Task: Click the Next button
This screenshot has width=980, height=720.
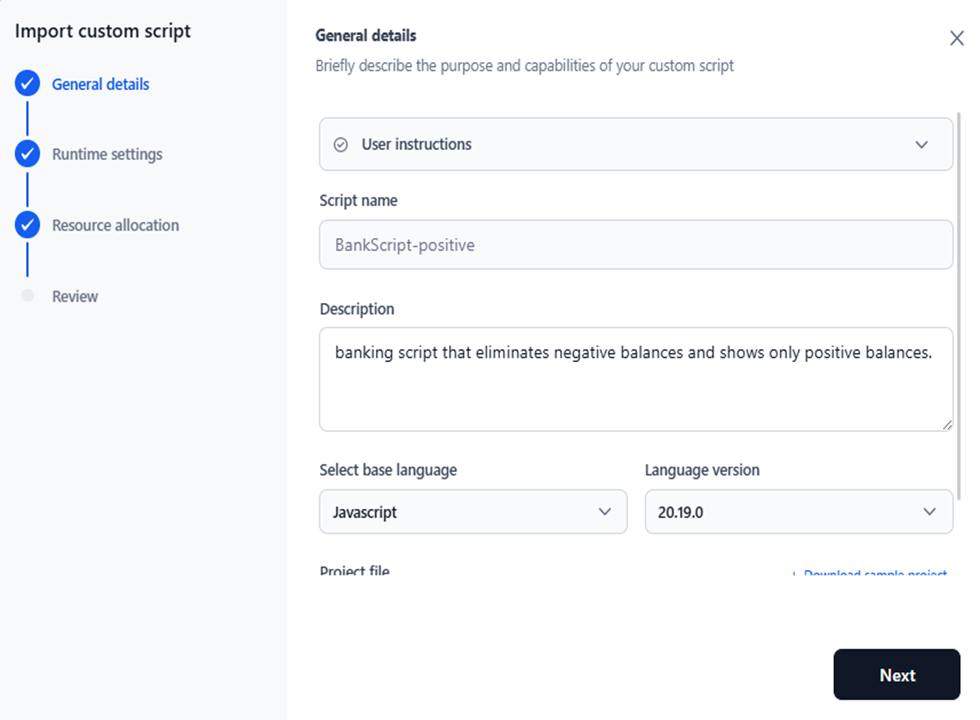Action: pyautogui.click(x=896, y=674)
